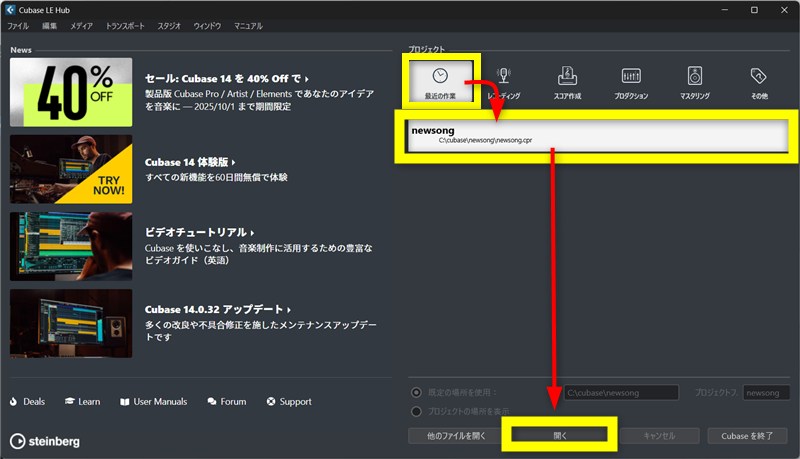
Task: Open the 編集 menu
Action: (x=49, y=26)
